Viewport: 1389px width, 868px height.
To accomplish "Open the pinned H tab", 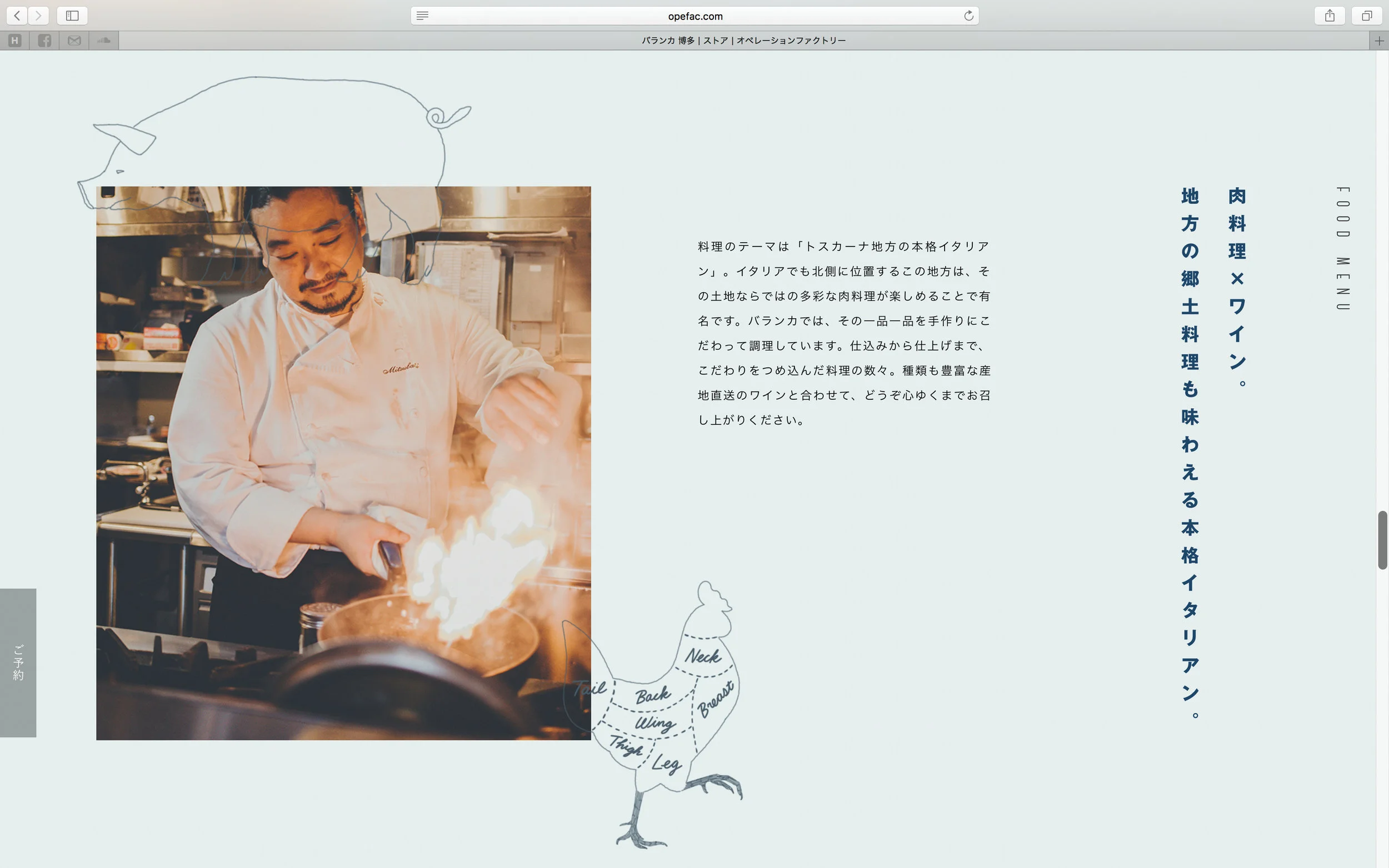I will coord(15,41).
